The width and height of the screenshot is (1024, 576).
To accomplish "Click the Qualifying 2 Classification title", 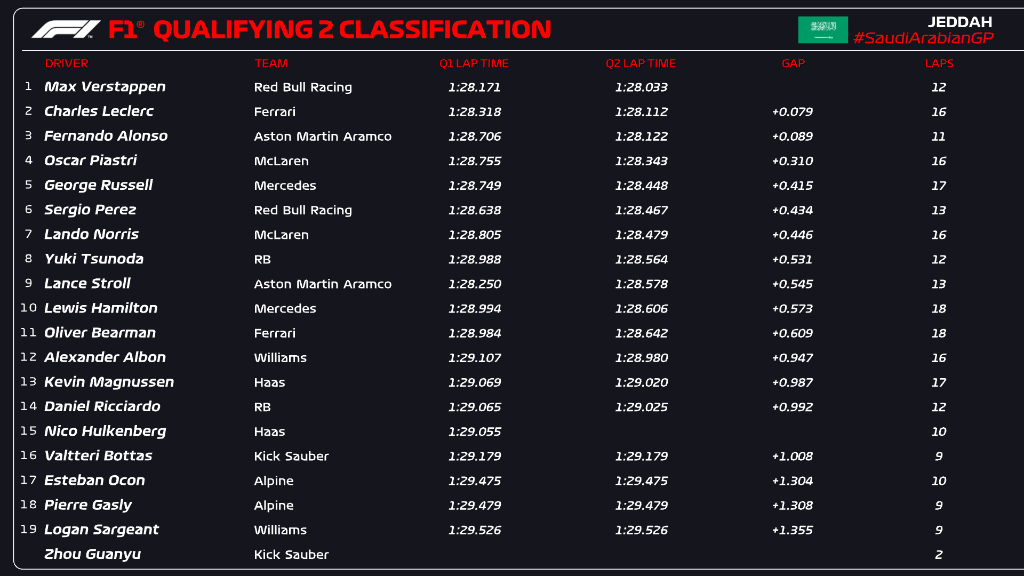I will pos(350,30).
